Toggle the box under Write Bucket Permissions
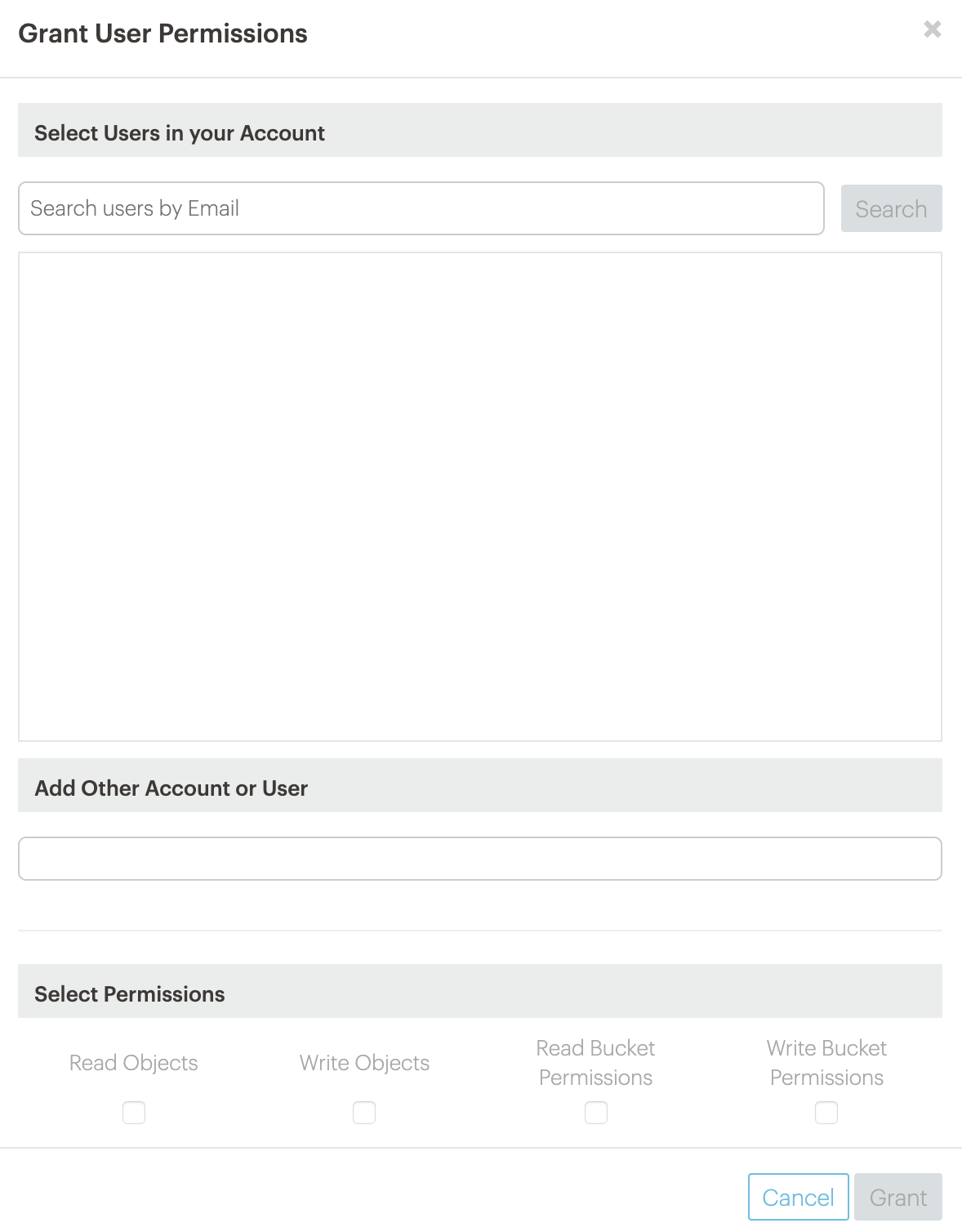The height and width of the screenshot is (1232, 962). [x=826, y=1113]
